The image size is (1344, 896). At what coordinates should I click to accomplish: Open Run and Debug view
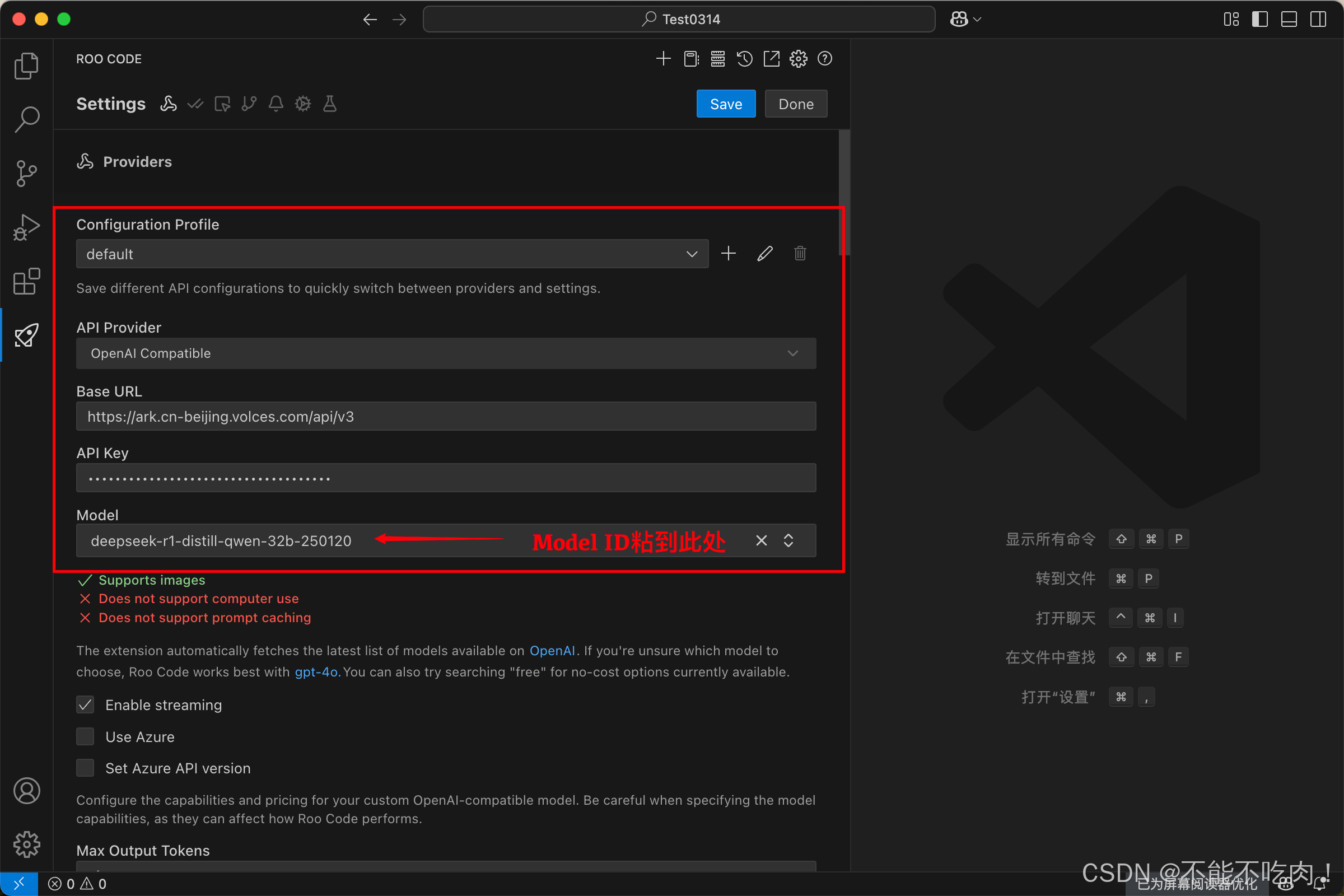coord(26,227)
